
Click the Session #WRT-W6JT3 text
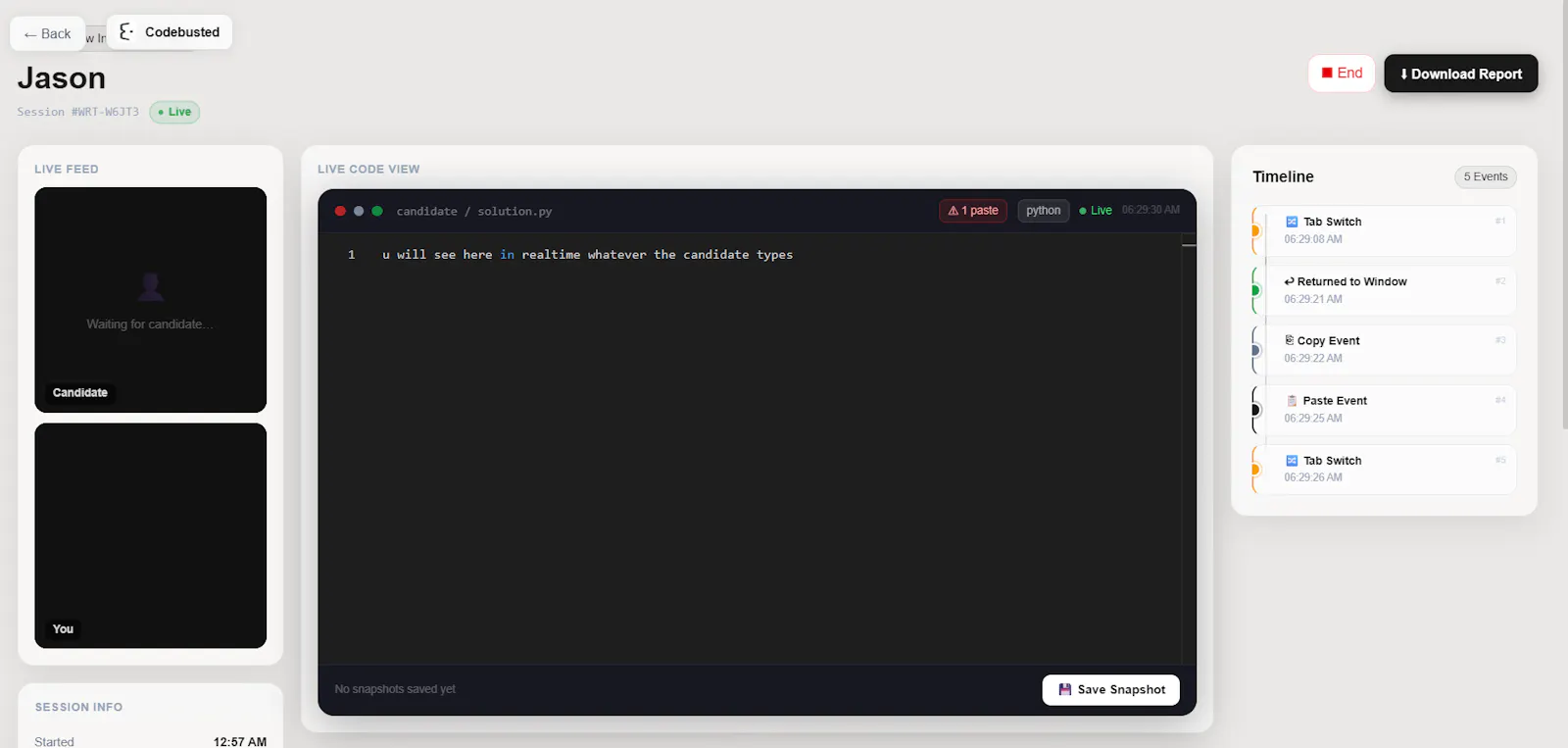point(78,112)
